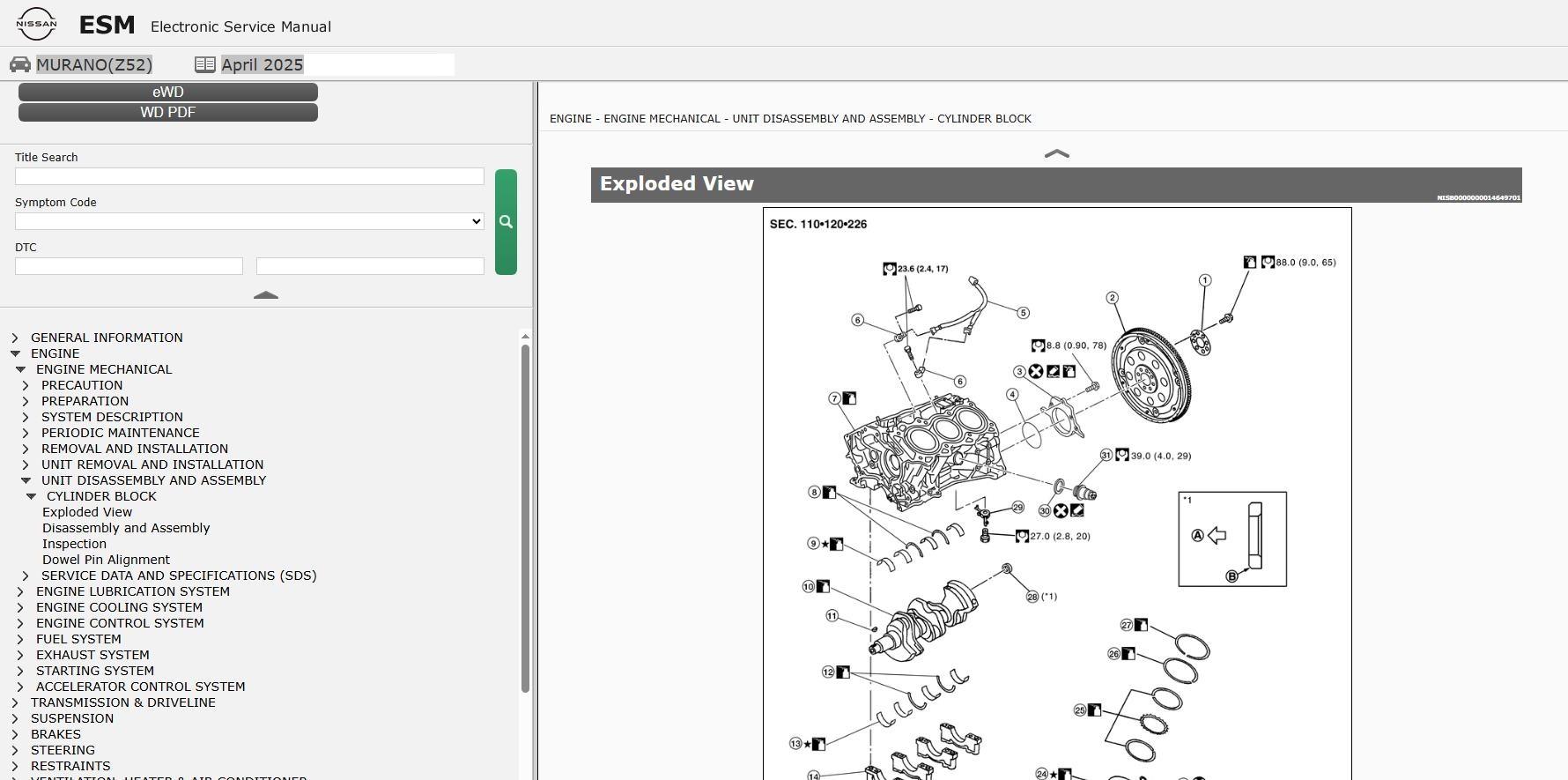Expand STARTING SYSTEM section
This screenshot has height=780, width=1568.
[20, 671]
